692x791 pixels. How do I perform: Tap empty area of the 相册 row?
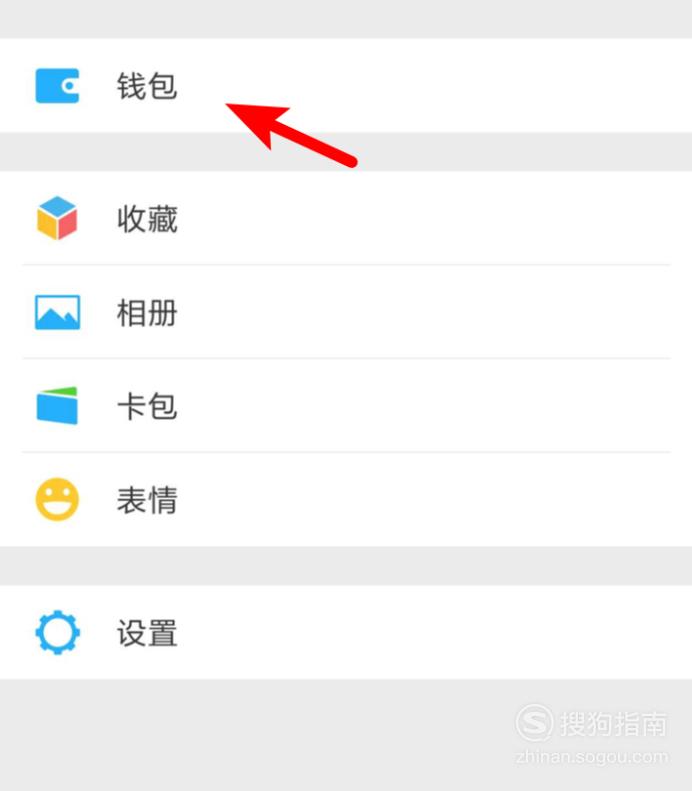424,312
